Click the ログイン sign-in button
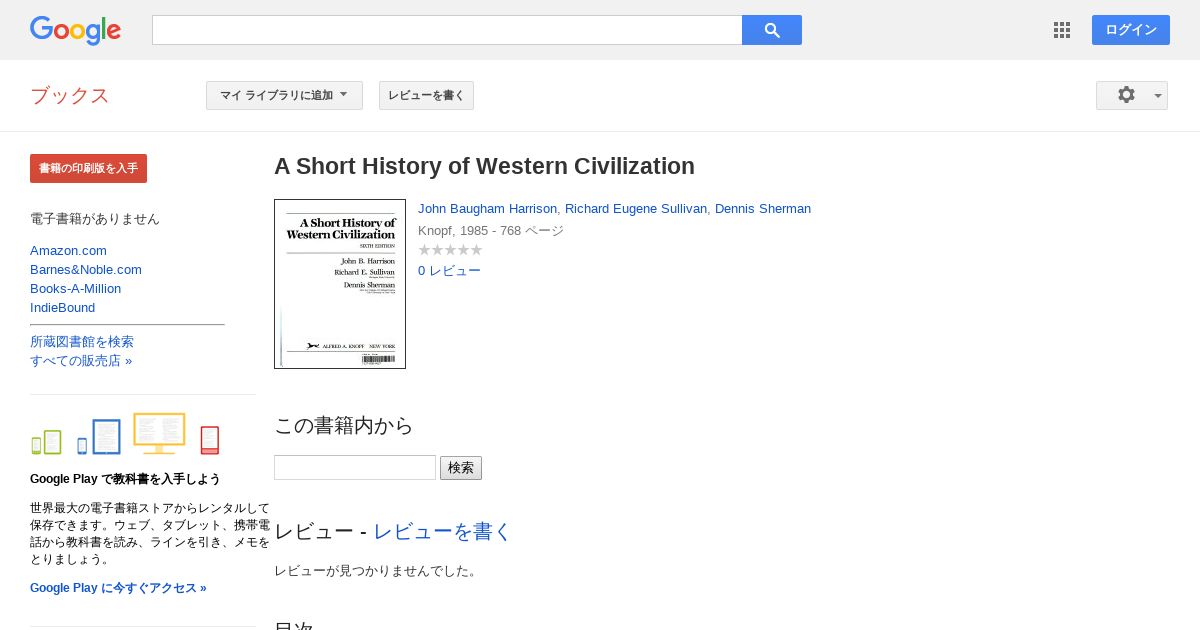Viewport: 1200px width, 630px height. 1131,30
